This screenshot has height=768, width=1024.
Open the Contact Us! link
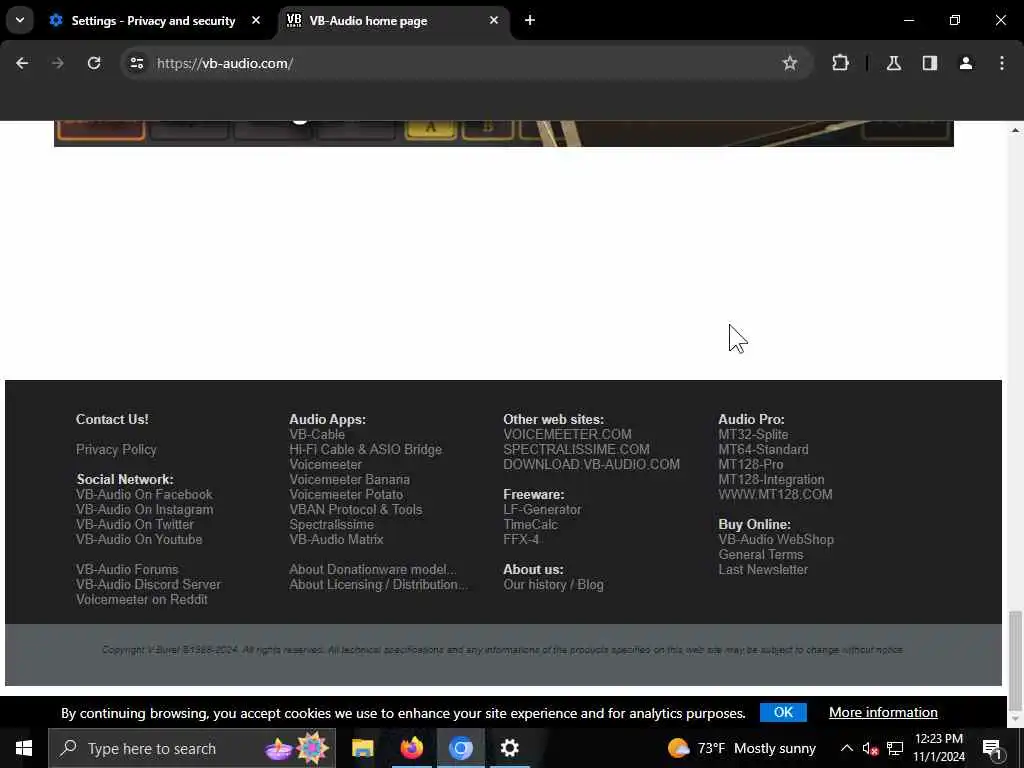coord(112,419)
